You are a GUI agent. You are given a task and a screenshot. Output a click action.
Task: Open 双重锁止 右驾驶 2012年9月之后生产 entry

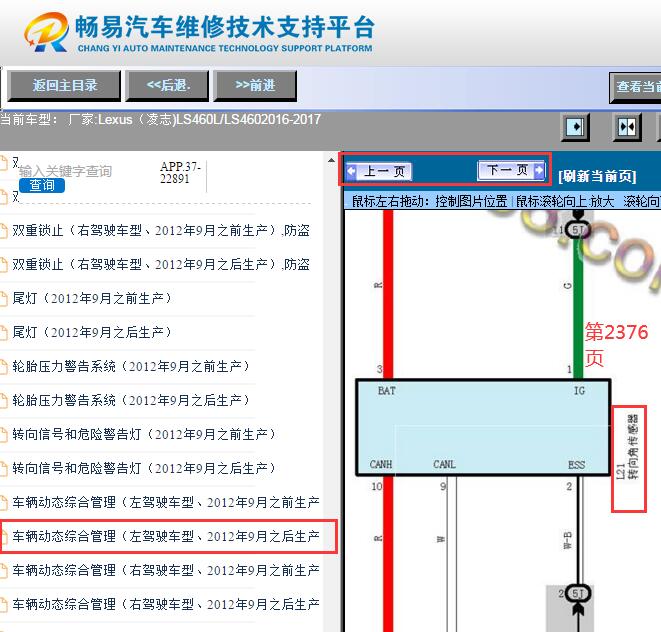click(x=161, y=264)
